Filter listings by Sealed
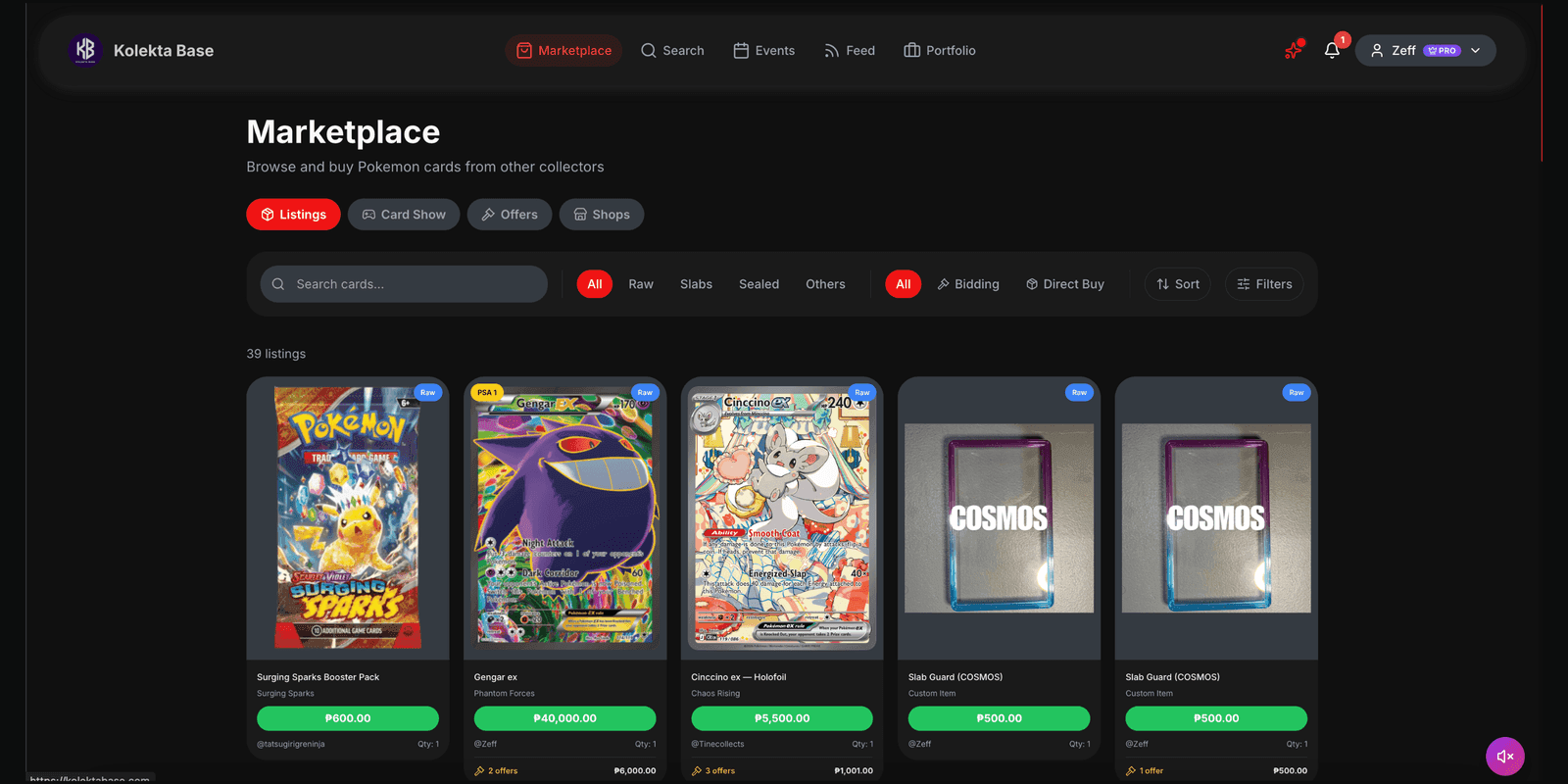1568x784 pixels. tap(759, 284)
